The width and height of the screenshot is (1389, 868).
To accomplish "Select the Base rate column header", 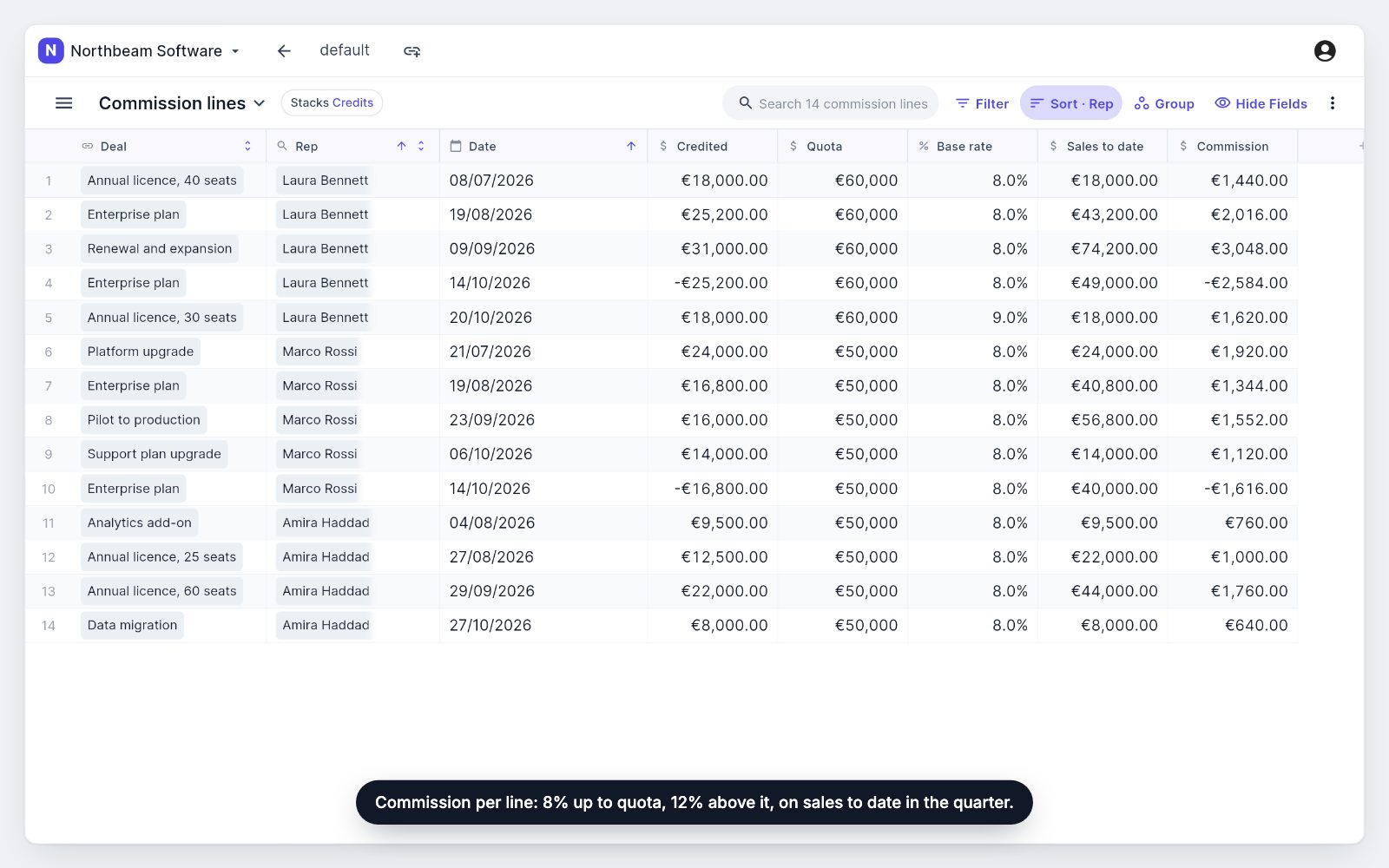I will click(972, 146).
